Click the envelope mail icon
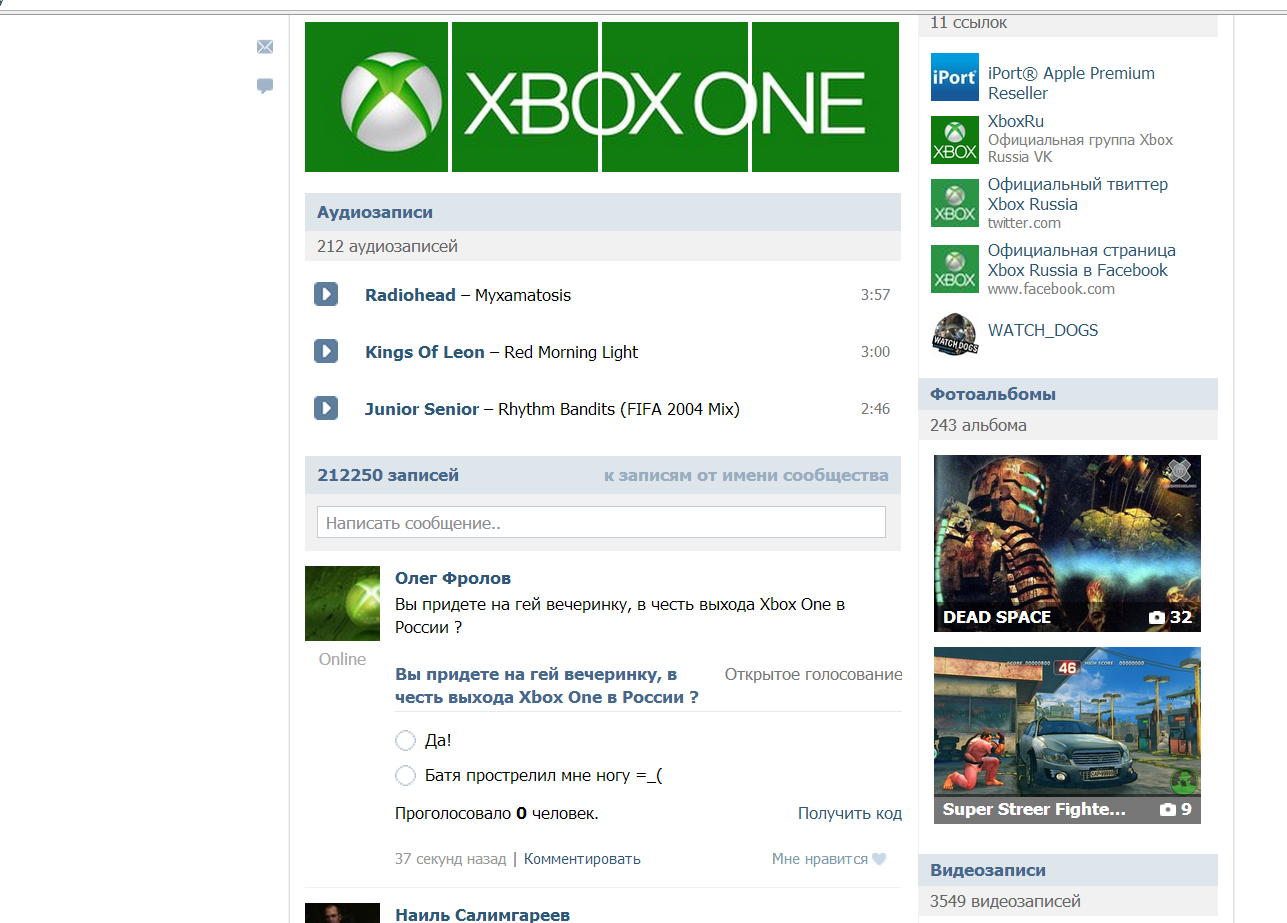 265,47
